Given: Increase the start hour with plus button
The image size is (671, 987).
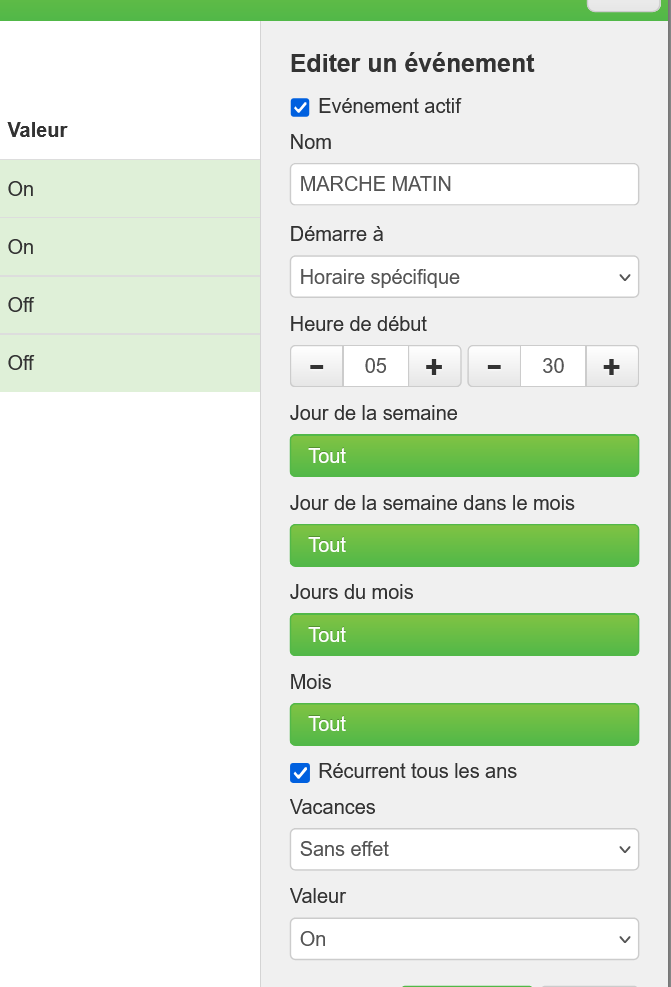Looking at the screenshot, I should point(434,366).
